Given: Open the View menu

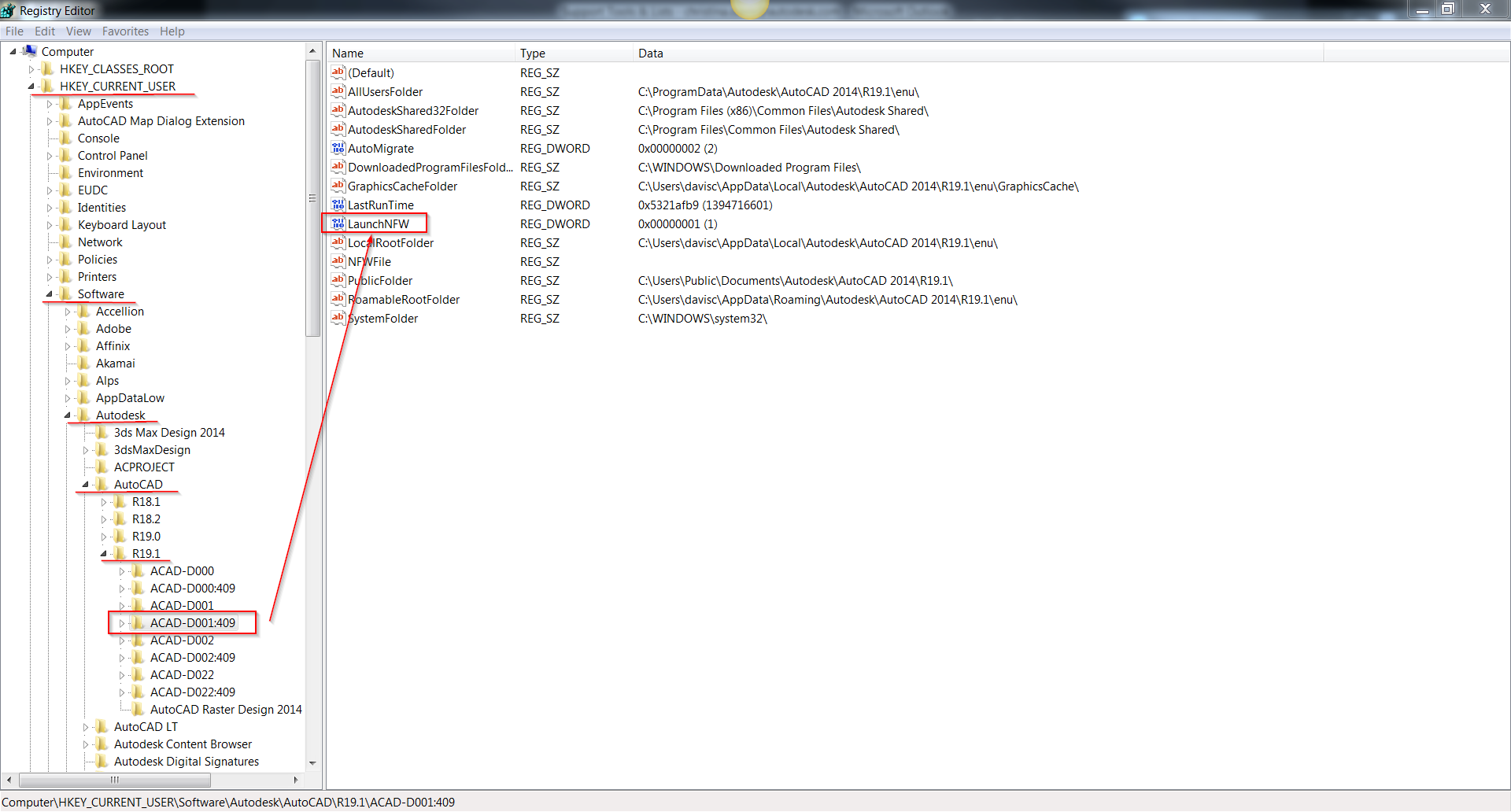Looking at the screenshot, I should tap(79, 31).
